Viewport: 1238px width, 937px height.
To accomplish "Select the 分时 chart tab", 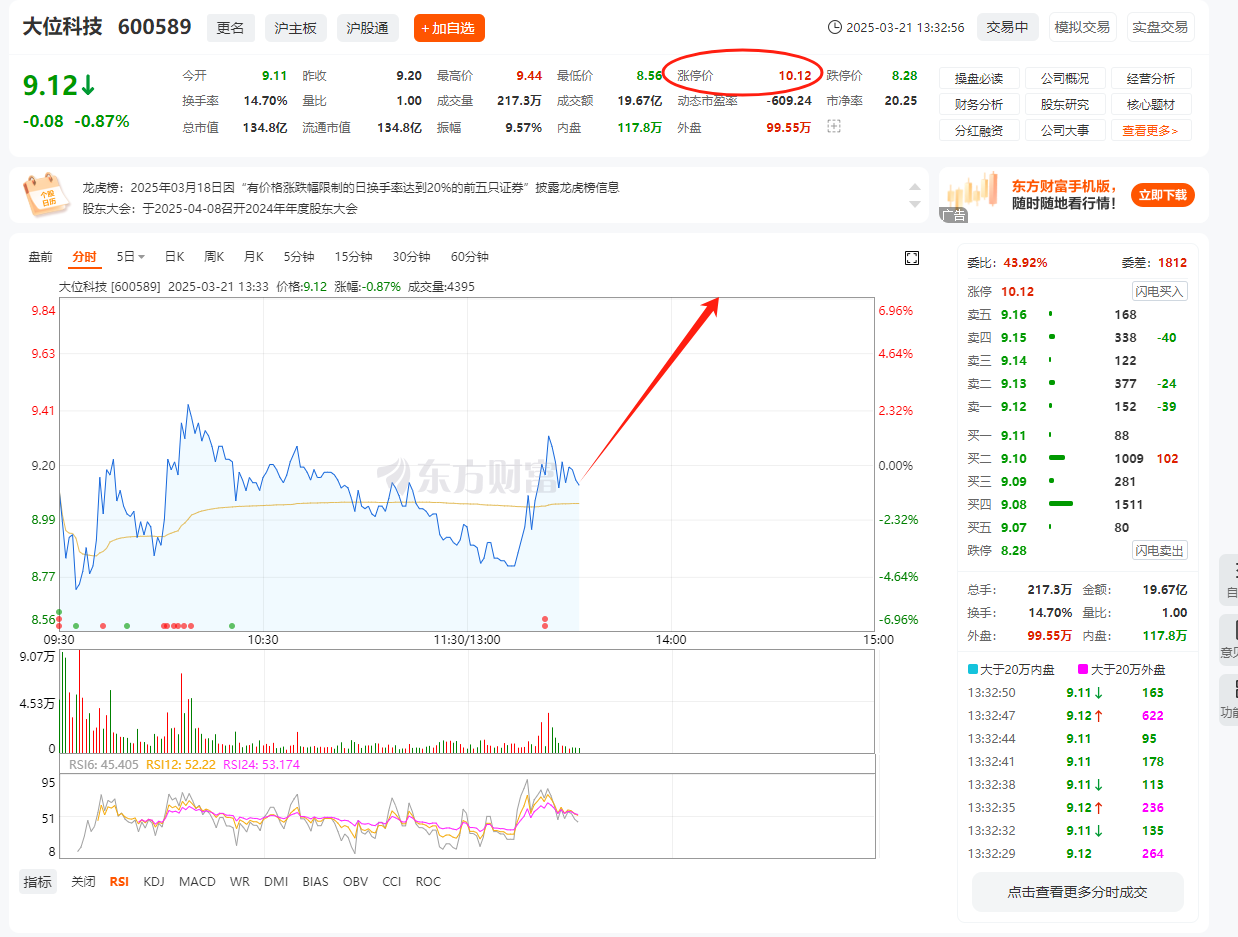I will 85,257.
